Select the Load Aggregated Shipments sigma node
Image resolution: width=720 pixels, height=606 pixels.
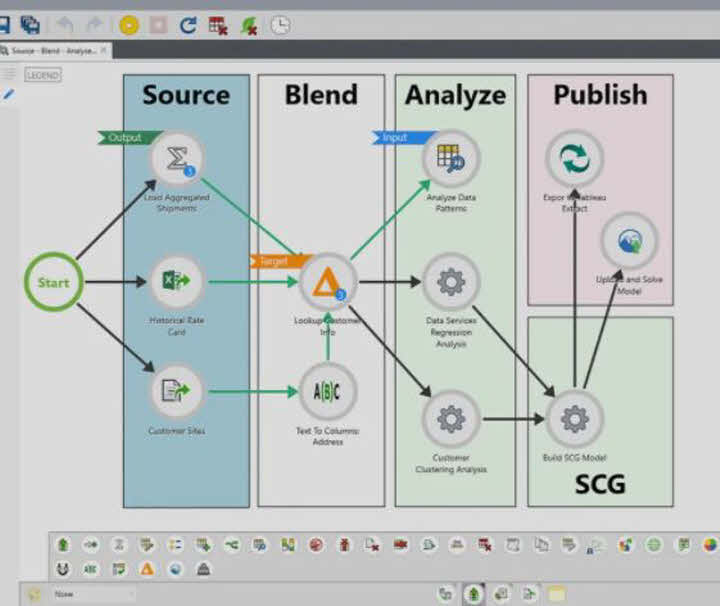point(177,159)
